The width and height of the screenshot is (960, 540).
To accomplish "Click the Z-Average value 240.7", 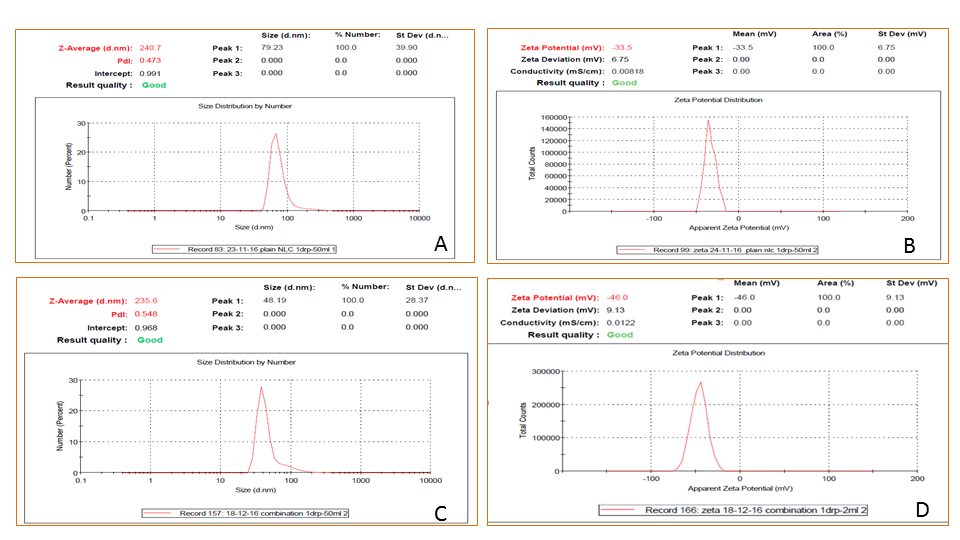I will pyautogui.click(x=148, y=47).
